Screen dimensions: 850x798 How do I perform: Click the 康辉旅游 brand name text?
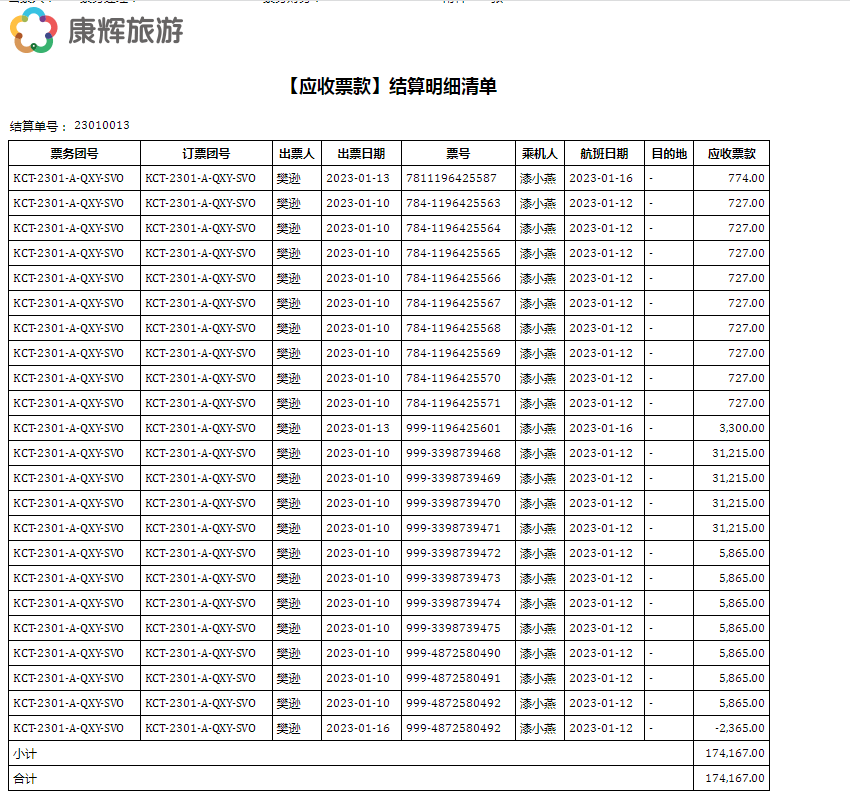point(125,32)
